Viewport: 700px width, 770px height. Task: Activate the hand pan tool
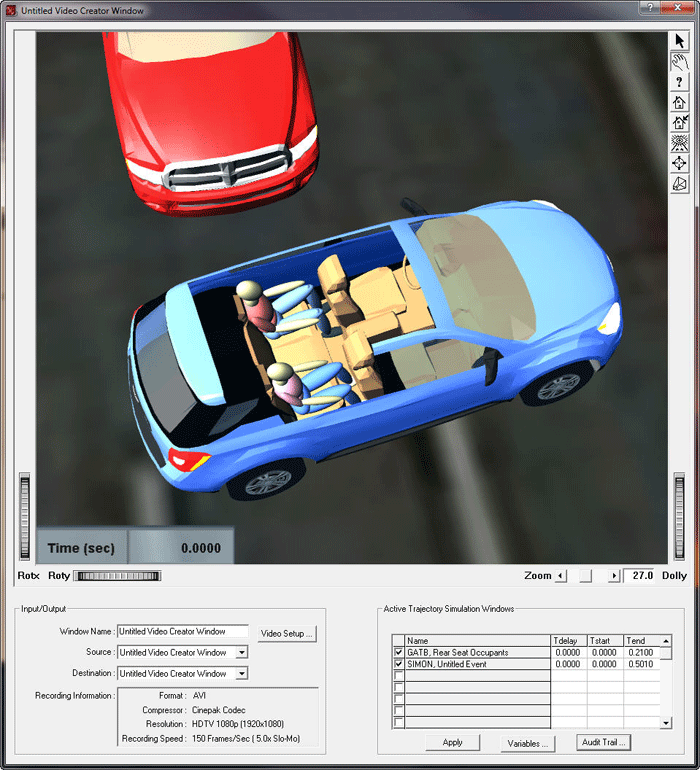pyautogui.click(x=680, y=62)
